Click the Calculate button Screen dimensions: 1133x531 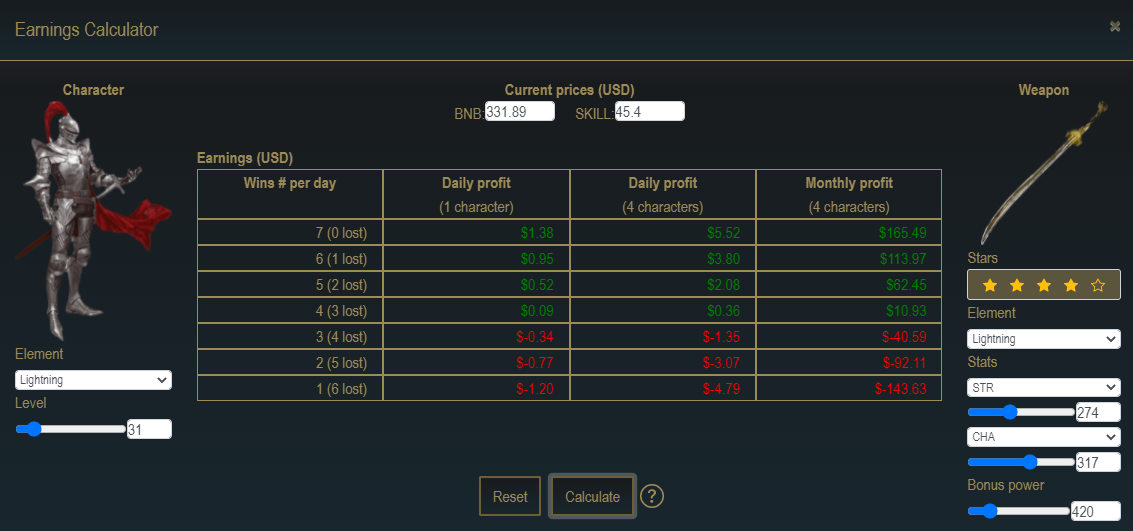593,496
